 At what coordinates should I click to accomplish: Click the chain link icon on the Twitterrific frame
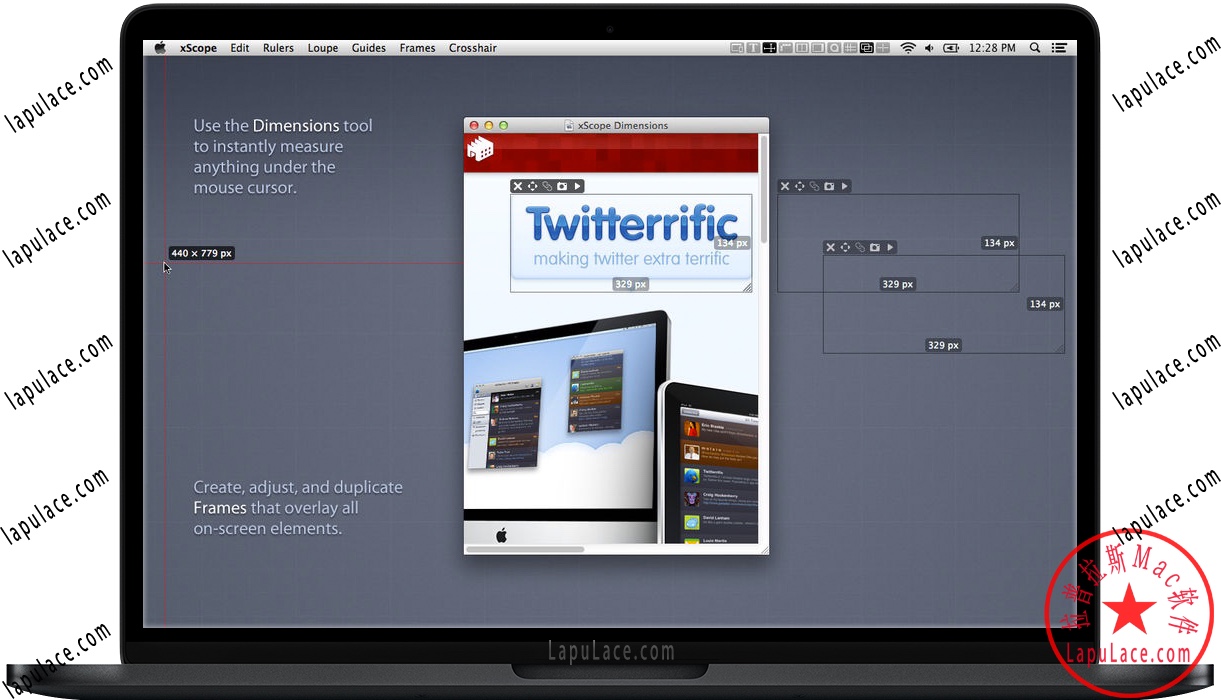[547, 186]
